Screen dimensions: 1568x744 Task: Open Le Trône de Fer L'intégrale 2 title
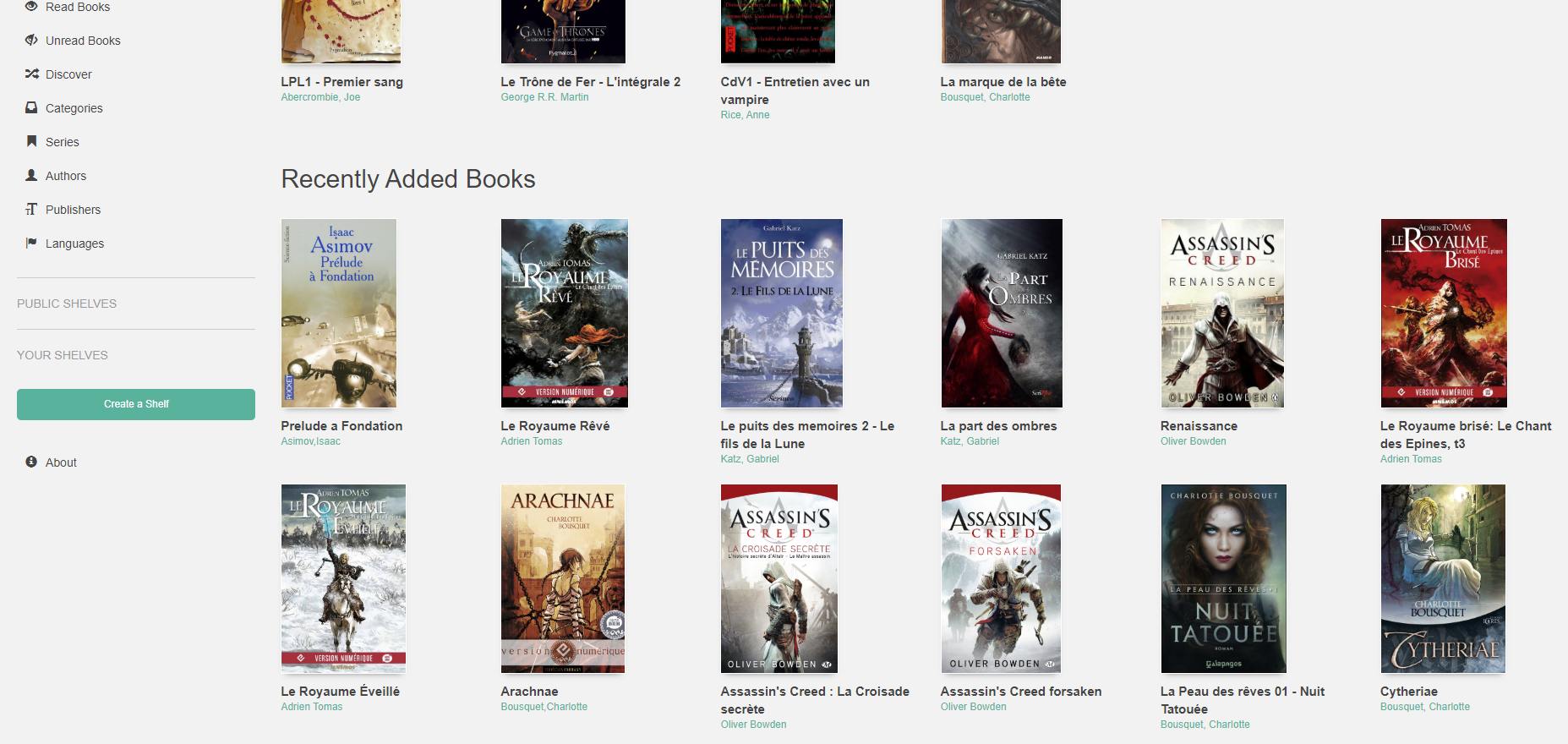pyautogui.click(x=590, y=82)
